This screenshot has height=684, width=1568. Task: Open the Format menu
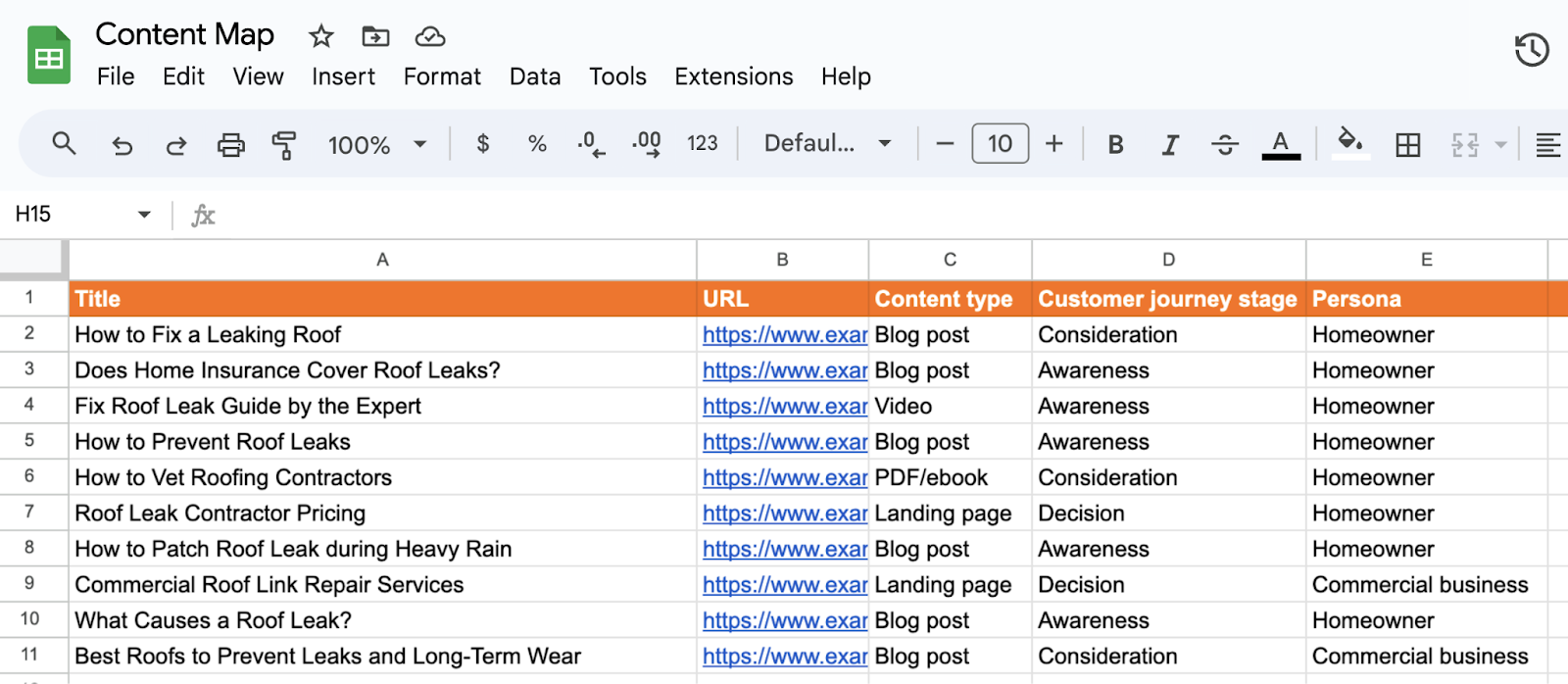(442, 76)
